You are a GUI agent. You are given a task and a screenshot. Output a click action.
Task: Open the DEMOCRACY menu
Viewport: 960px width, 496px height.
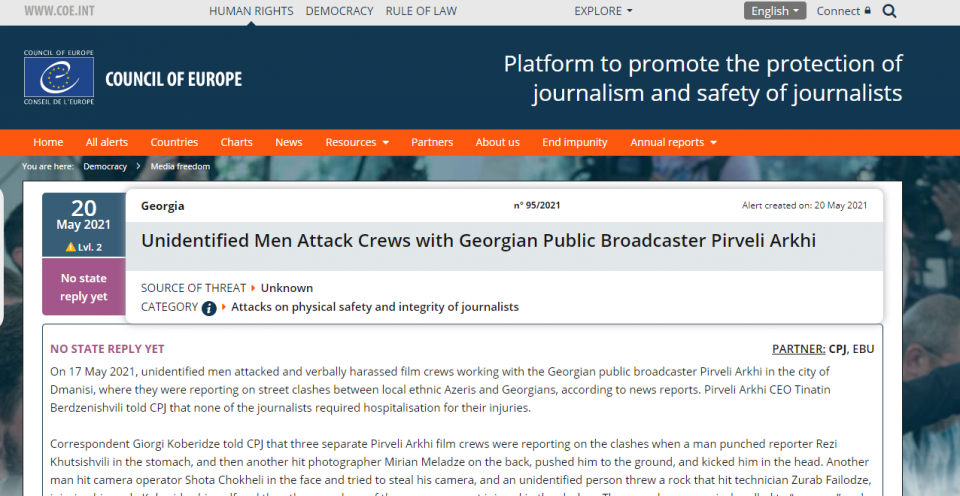point(339,11)
